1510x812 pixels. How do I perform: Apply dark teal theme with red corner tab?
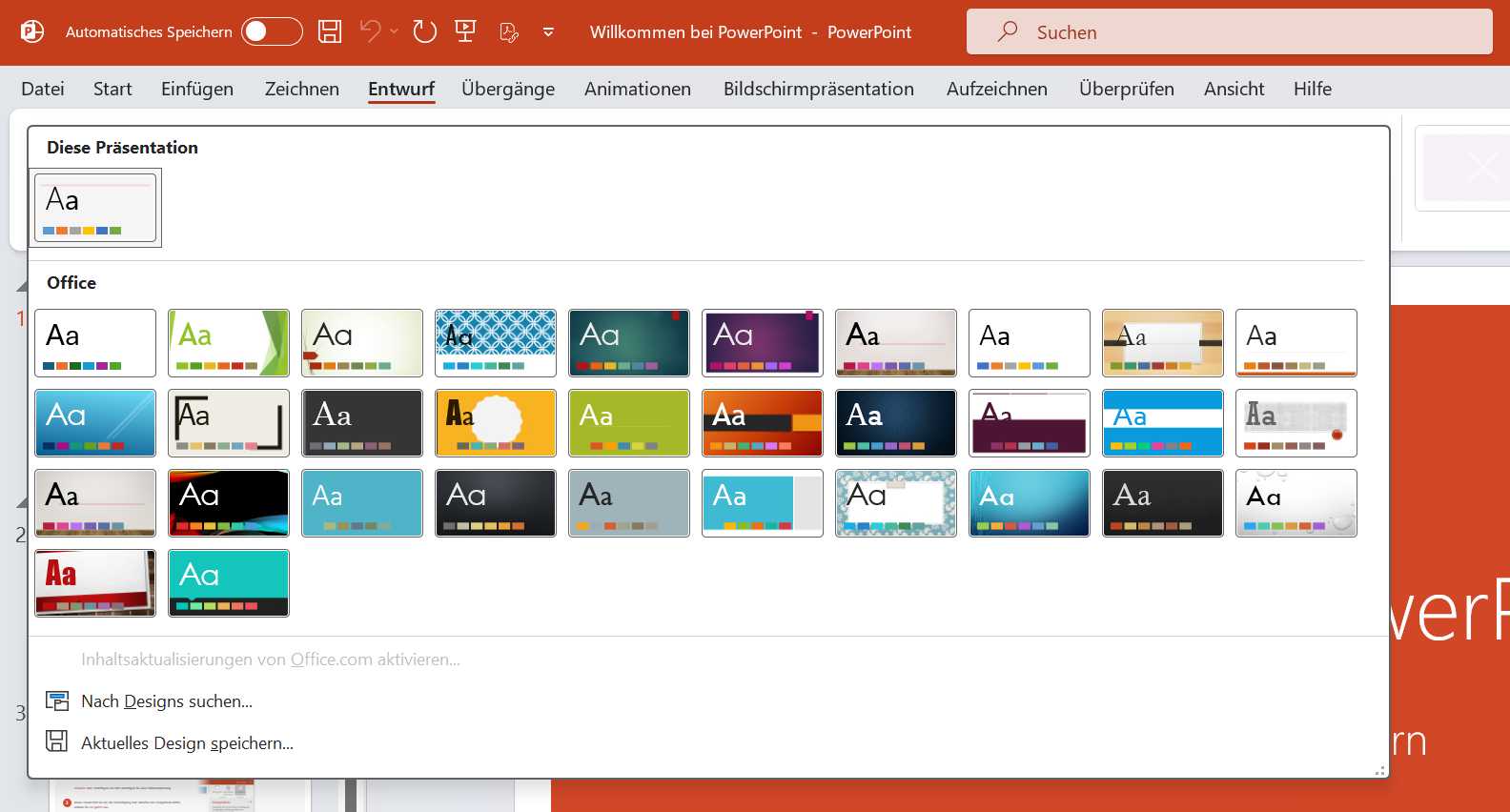[x=629, y=343]
